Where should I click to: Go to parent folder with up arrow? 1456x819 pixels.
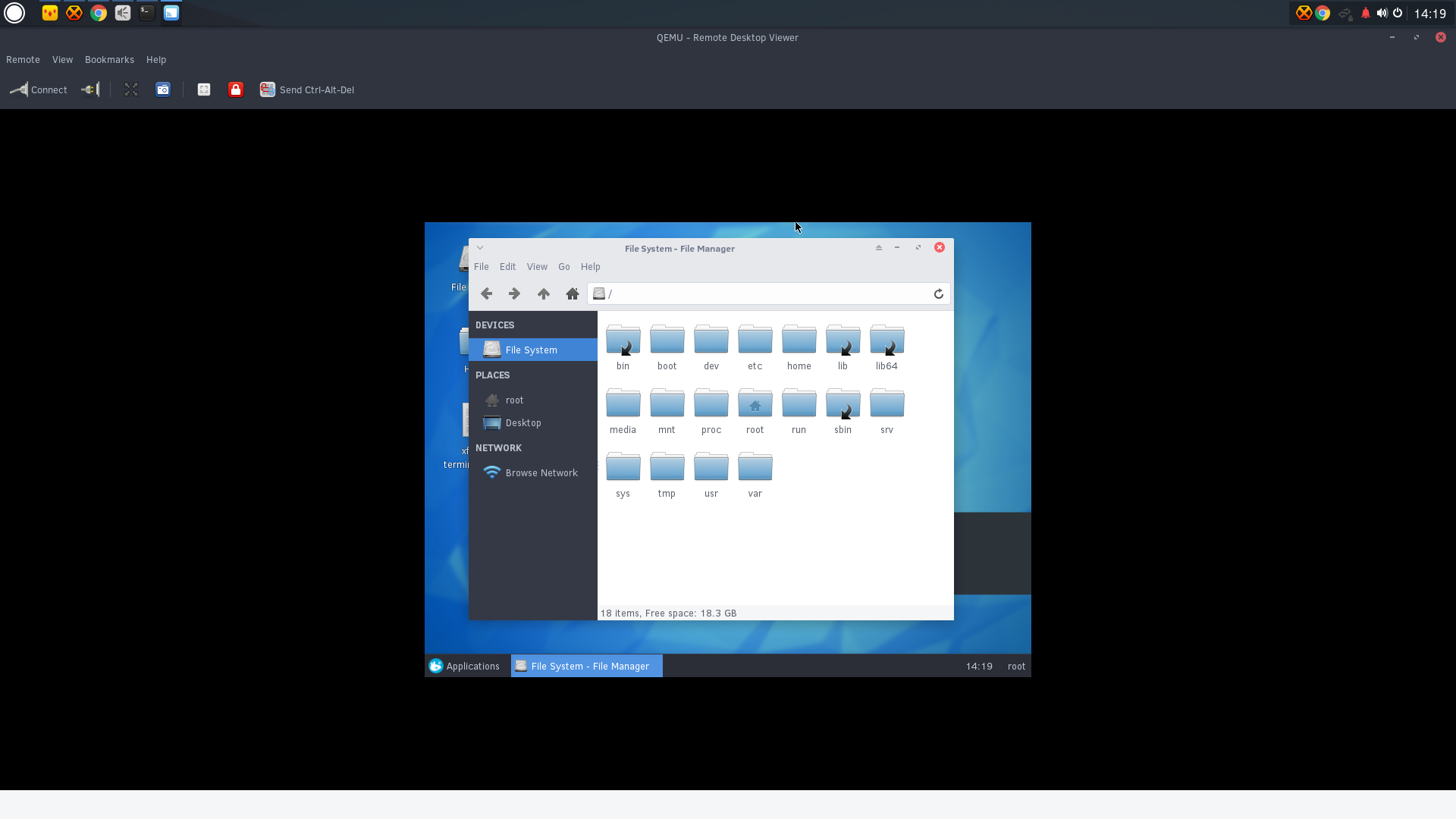click(x=544, y=293)
